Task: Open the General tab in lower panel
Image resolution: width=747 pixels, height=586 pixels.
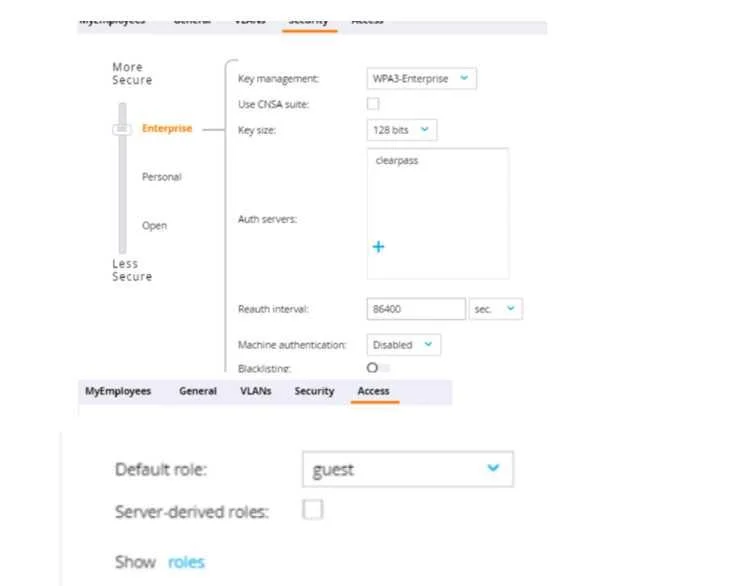Action: click(x=198, y=391)
